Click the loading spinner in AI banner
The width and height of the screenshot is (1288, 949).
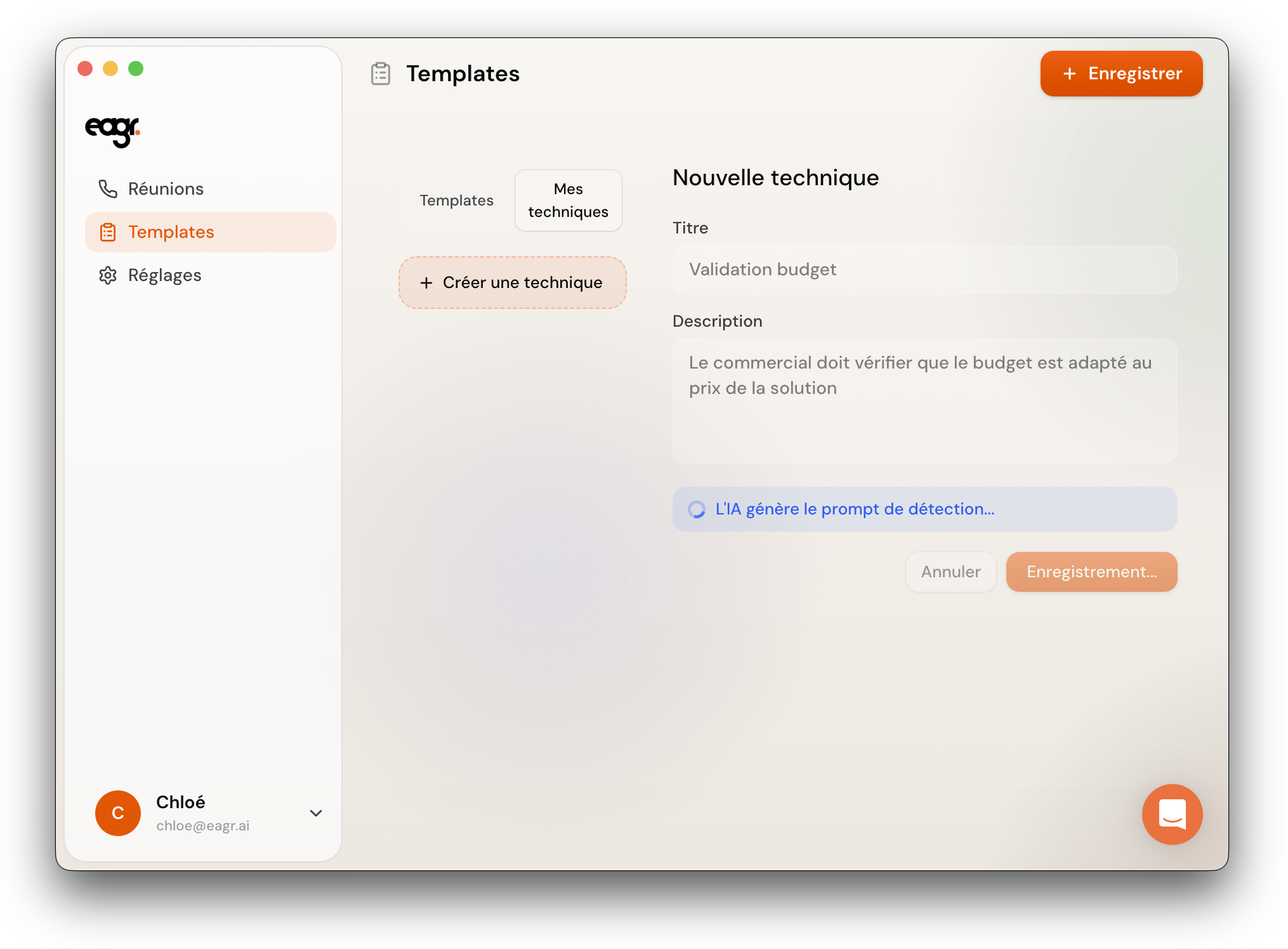click(697, 509)
